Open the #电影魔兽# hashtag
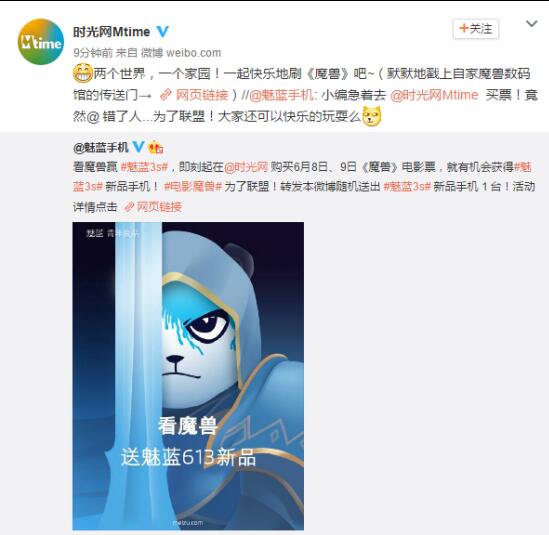 [x=193, y=187]
